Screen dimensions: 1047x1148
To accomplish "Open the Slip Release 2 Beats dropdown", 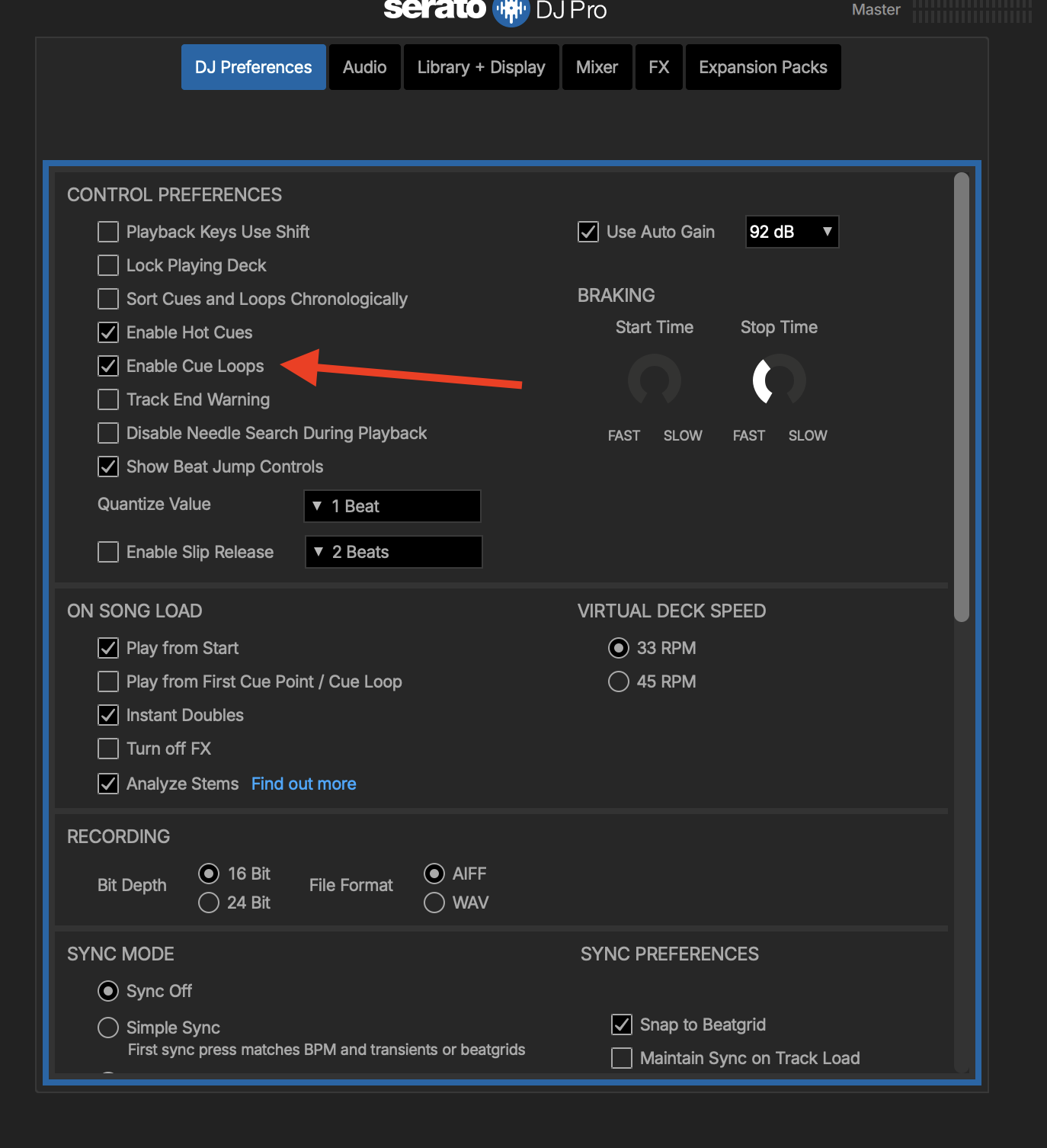I will [x=394, y=552].
